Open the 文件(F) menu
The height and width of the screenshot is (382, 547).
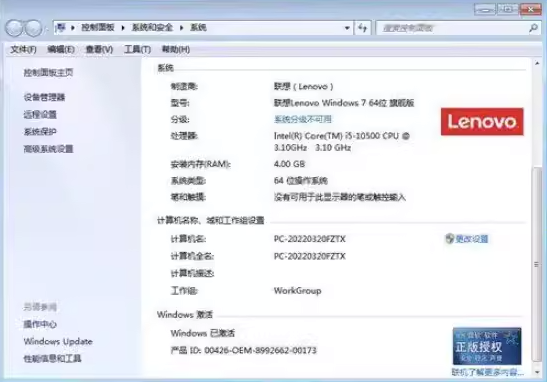coord(23,50)
